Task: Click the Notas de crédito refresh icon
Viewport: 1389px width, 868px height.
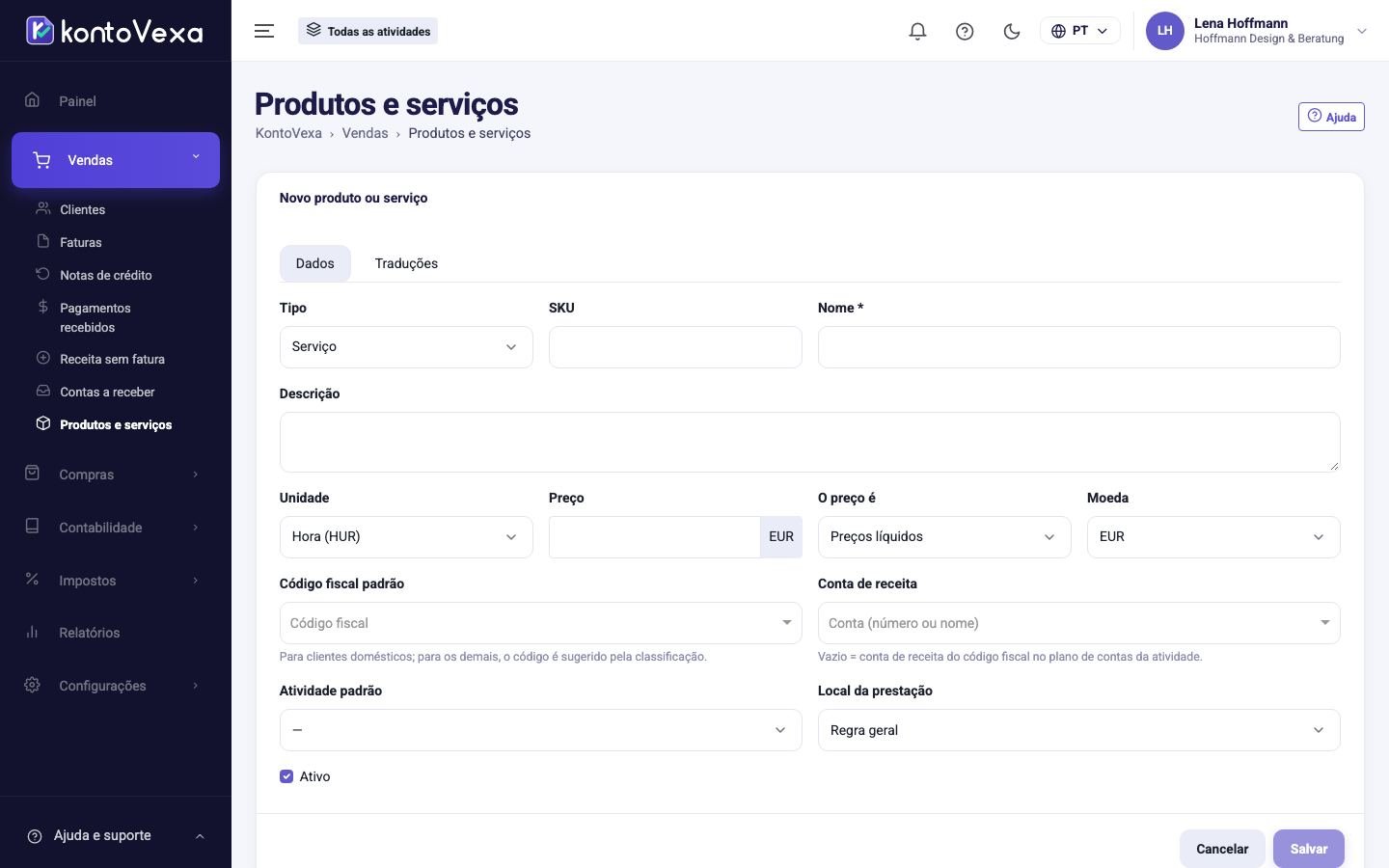Action: 42,274
